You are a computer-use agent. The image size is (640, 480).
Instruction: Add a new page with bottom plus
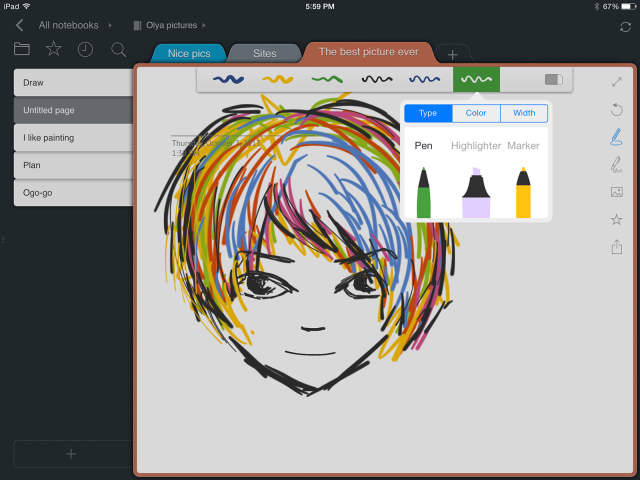(x=71, y=454)
